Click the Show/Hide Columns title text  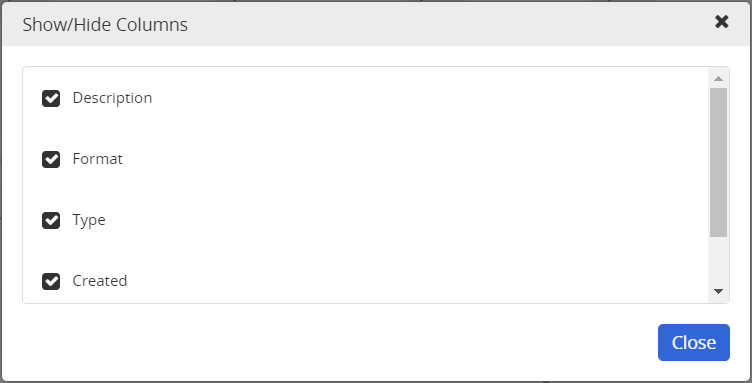pos(105,24)
